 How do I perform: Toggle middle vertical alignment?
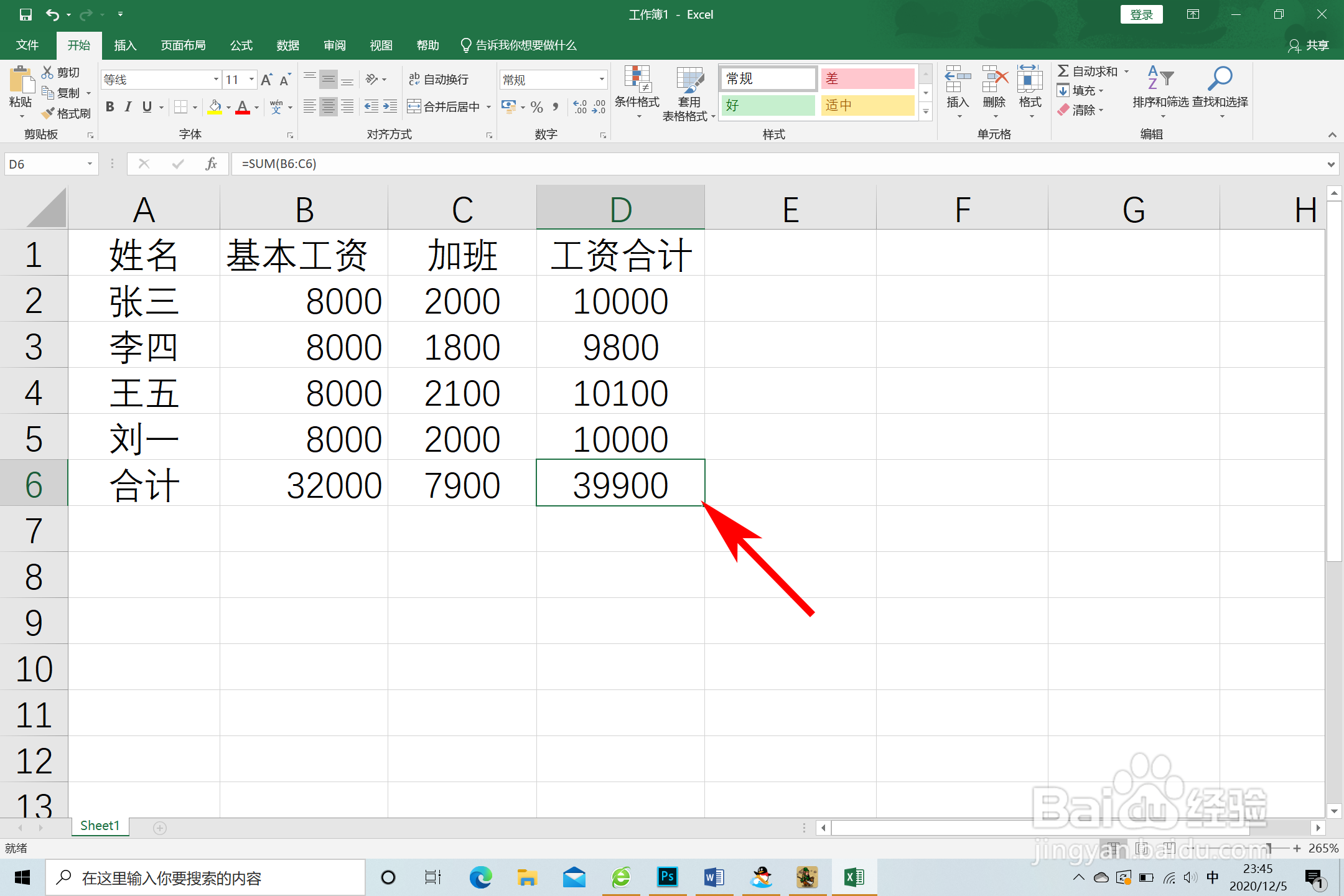[x=329, y=79]
